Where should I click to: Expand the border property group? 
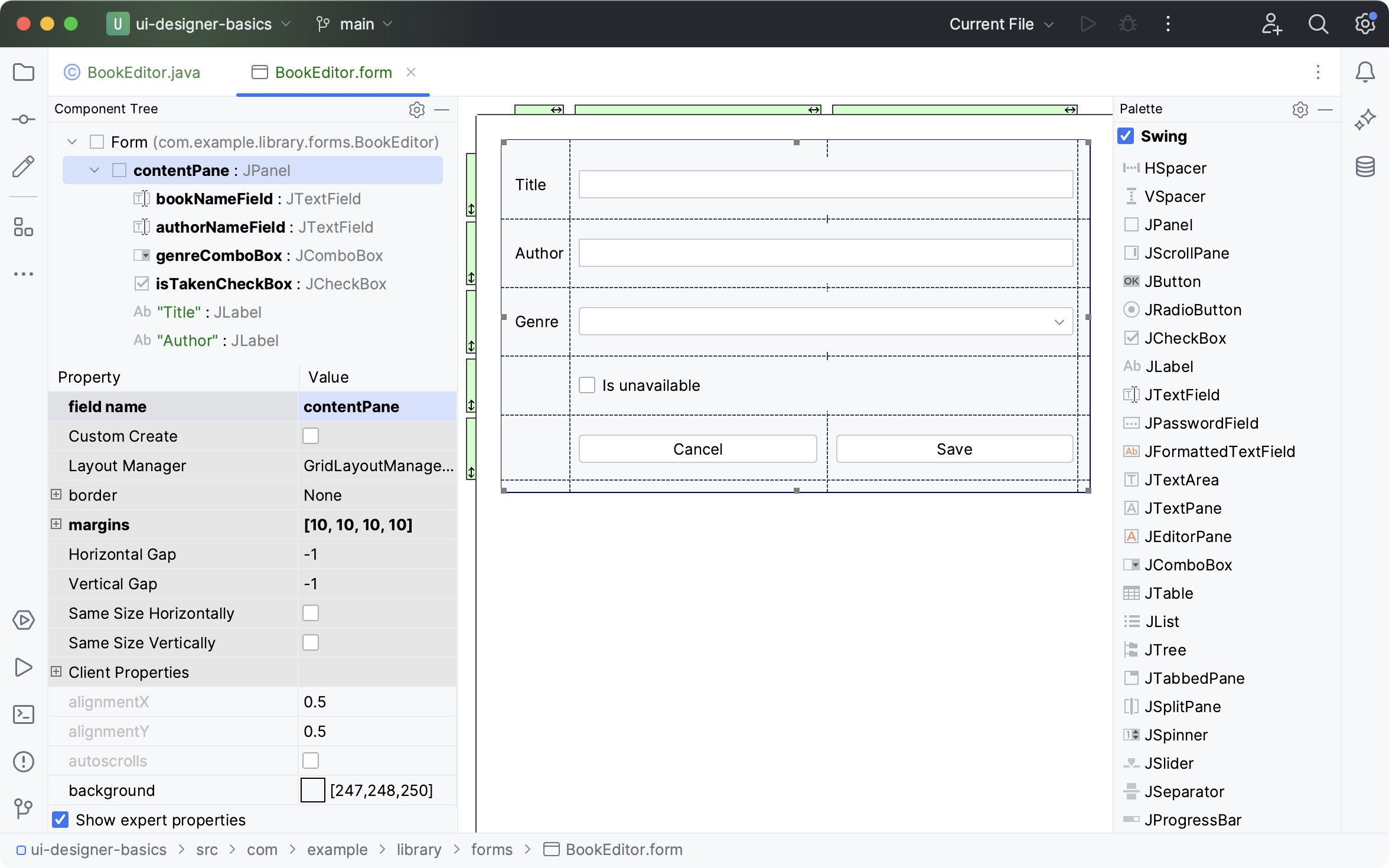(x=57, y=495)
